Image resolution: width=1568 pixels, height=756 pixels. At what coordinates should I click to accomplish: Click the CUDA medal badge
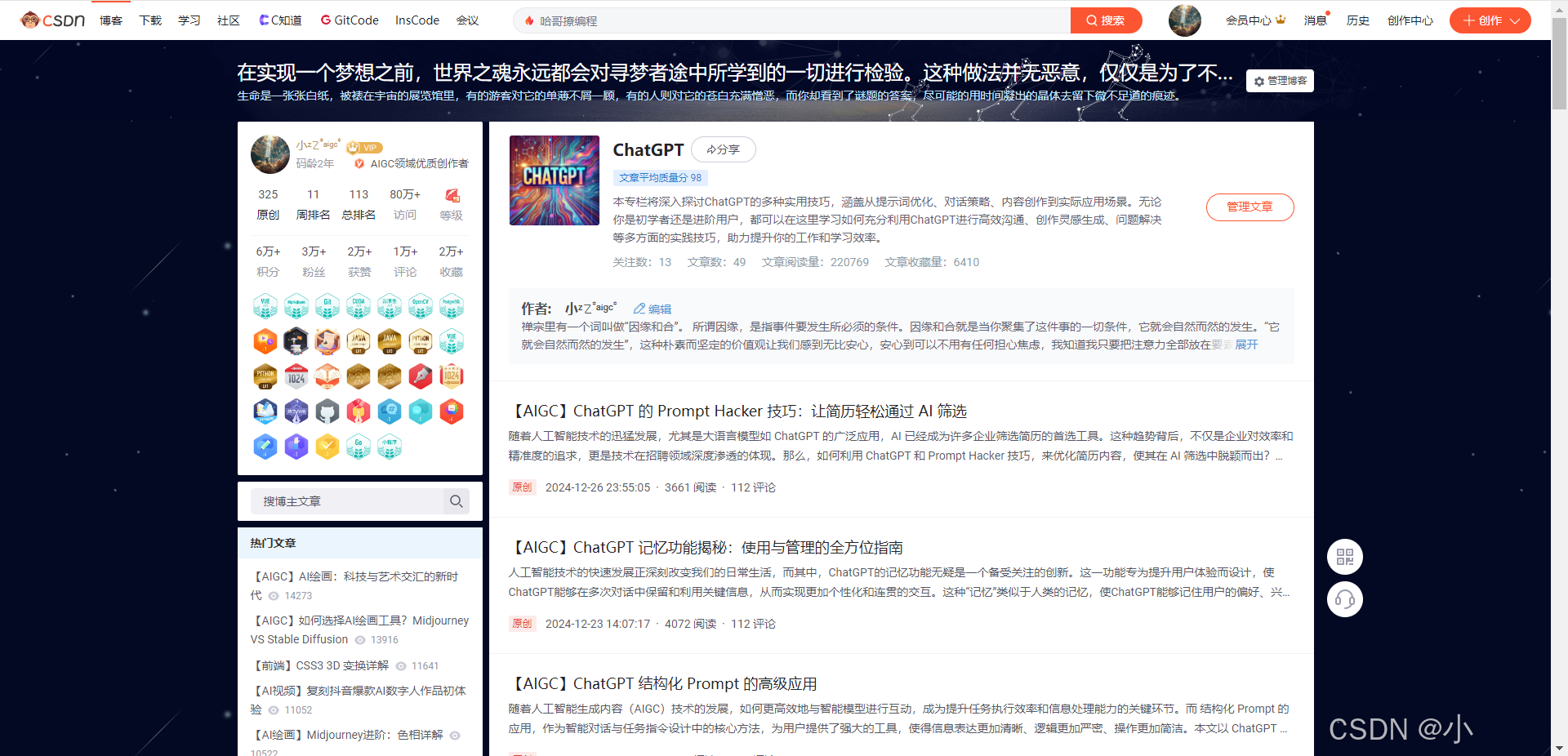coord(359,306)
